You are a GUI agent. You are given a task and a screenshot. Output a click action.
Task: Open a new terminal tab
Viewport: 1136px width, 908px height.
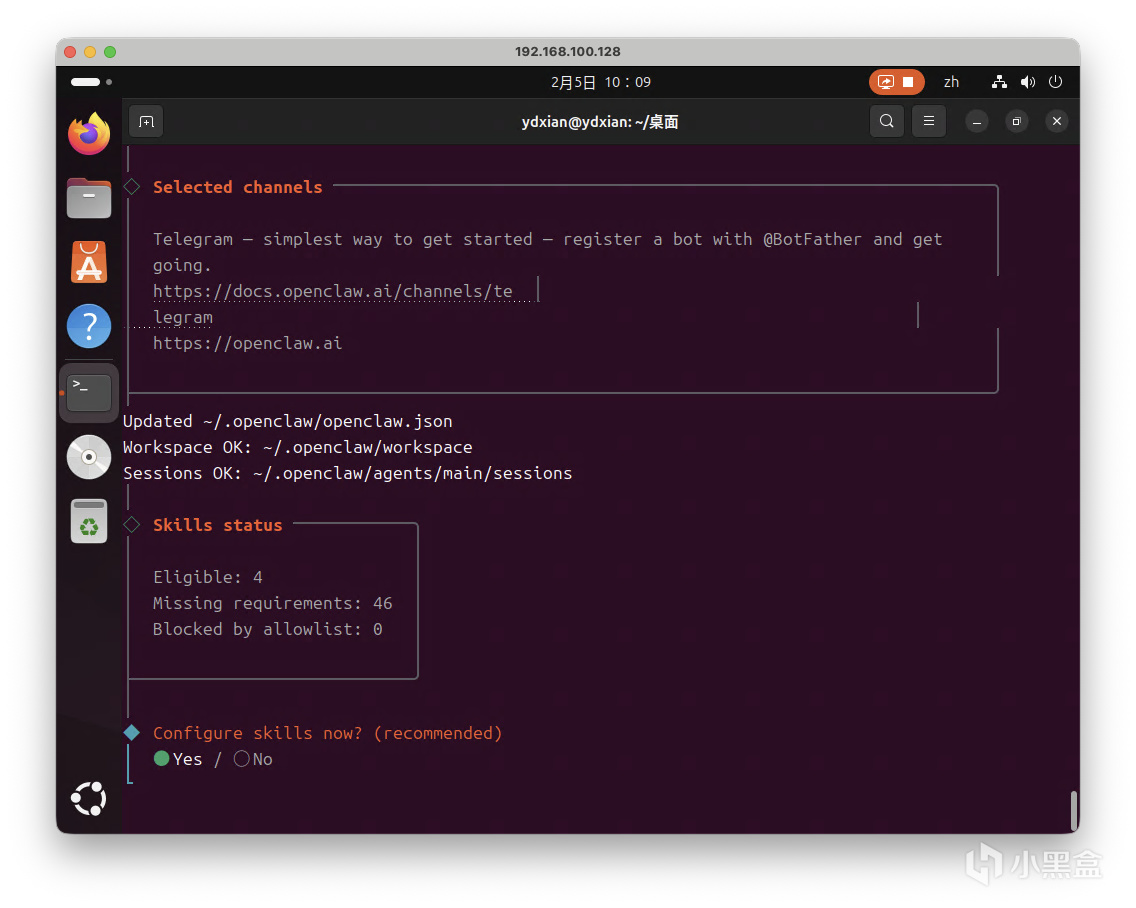pos(146,121)
